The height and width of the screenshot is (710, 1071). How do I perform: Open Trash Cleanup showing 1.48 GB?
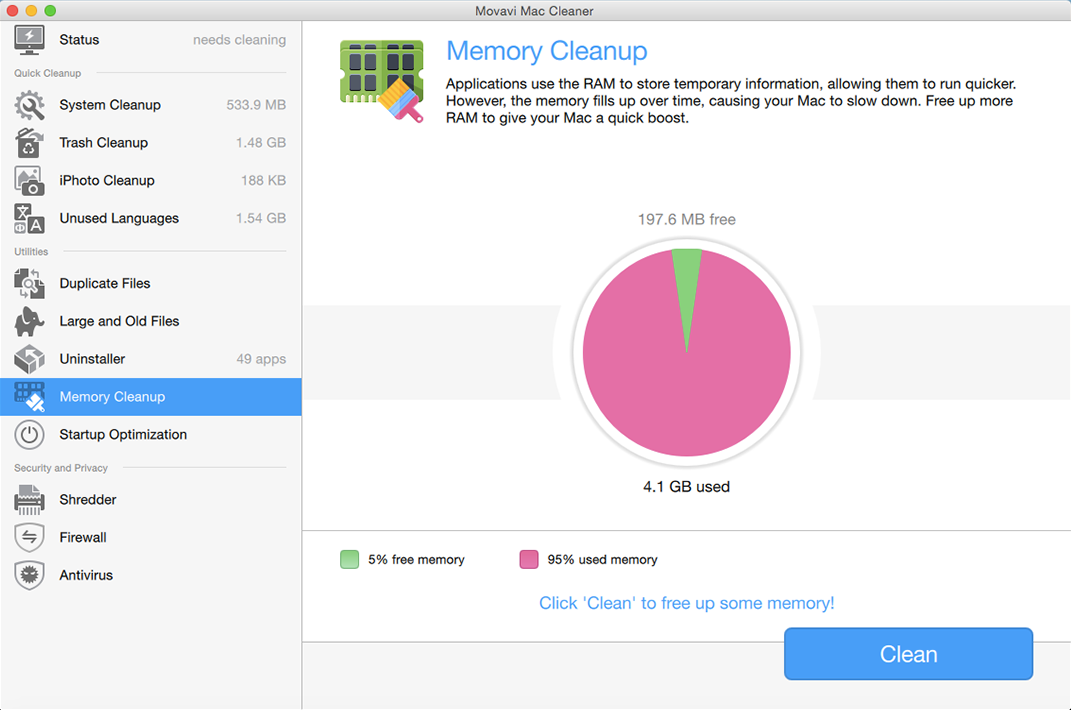150,143
